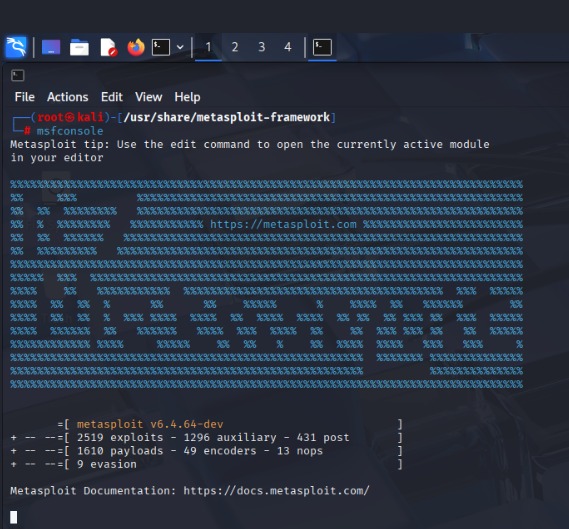Click the msfconsole command text
The height and width of the screenshot is (529, 569).
[x=70, y=131]
